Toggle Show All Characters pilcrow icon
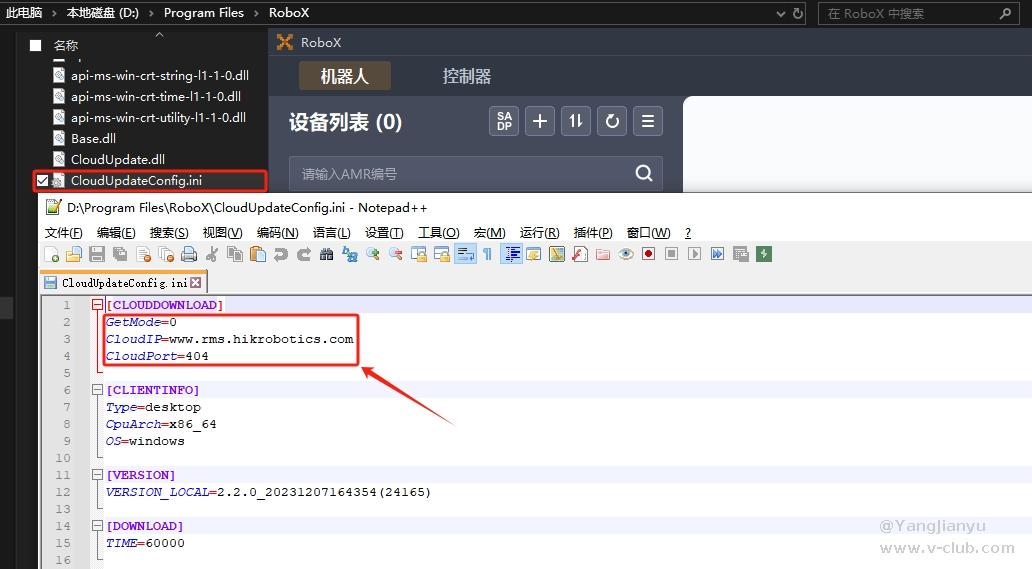Screen dimensions: 1032x569 click(x=488, y=254)
